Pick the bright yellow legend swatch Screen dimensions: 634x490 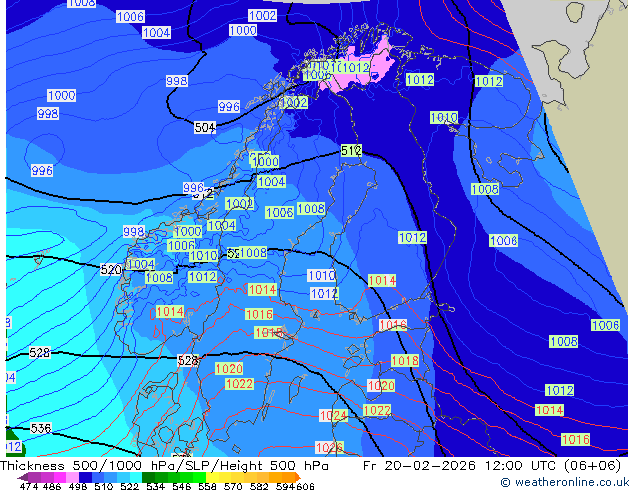tap(212, 477)
